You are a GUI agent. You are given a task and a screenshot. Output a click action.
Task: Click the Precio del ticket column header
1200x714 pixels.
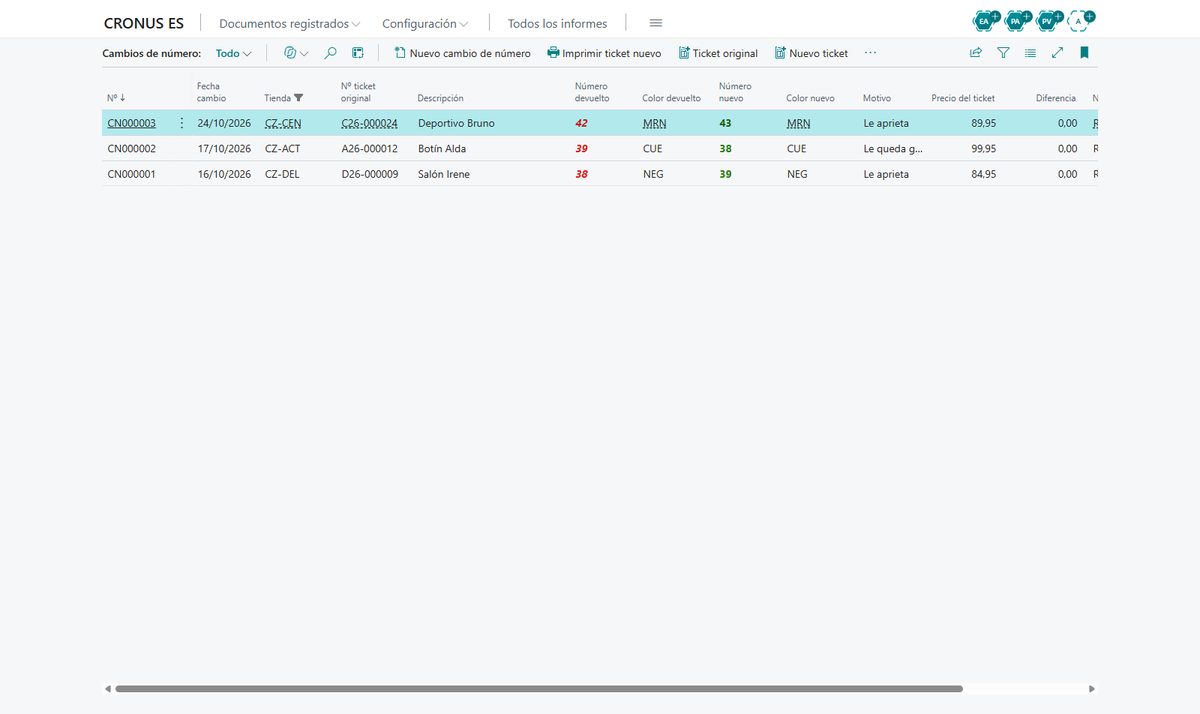(963, 98)
